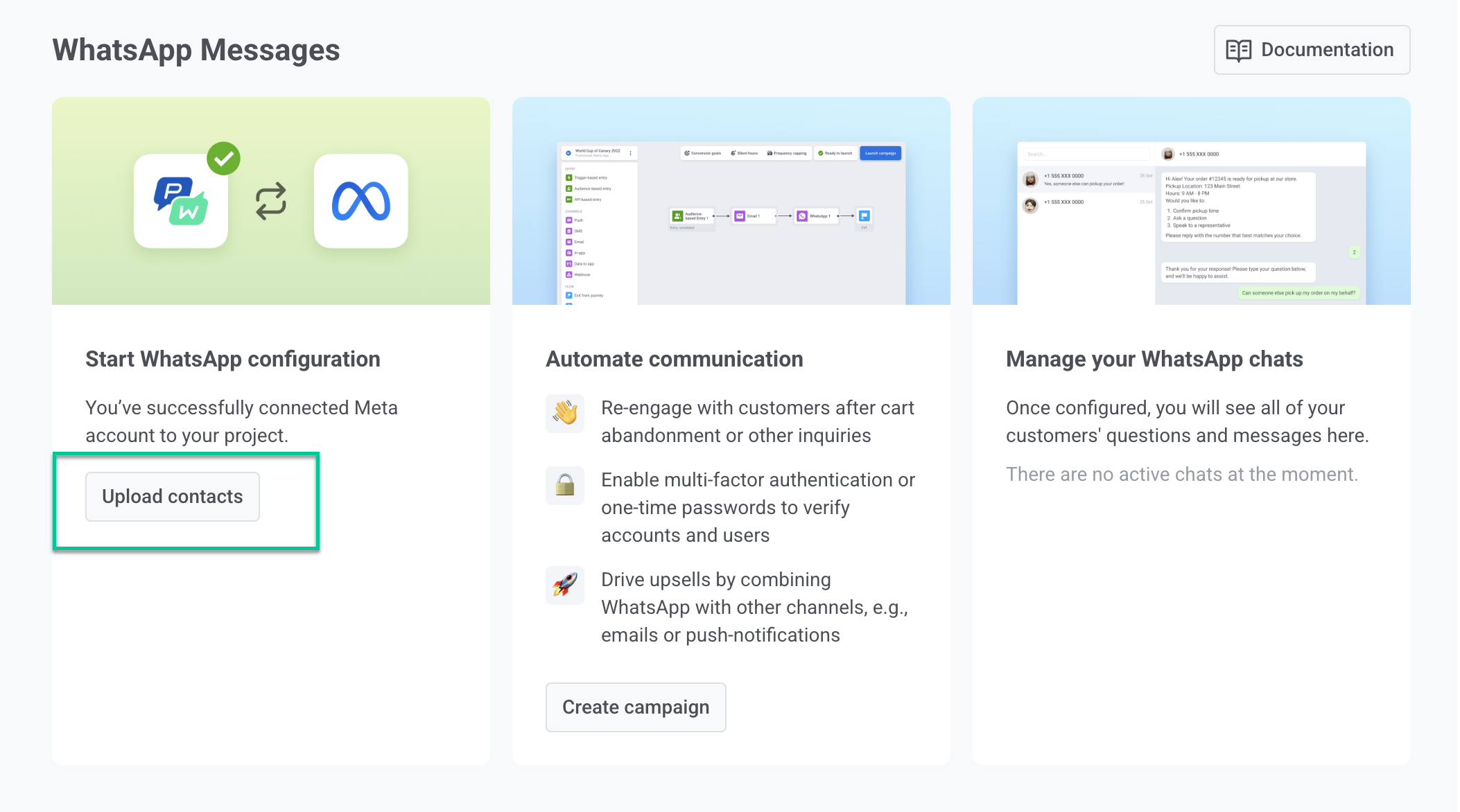The image size is (1460, 812).
Task: Click the Drive upsells bullet text
Action: [x=754, y=607]
